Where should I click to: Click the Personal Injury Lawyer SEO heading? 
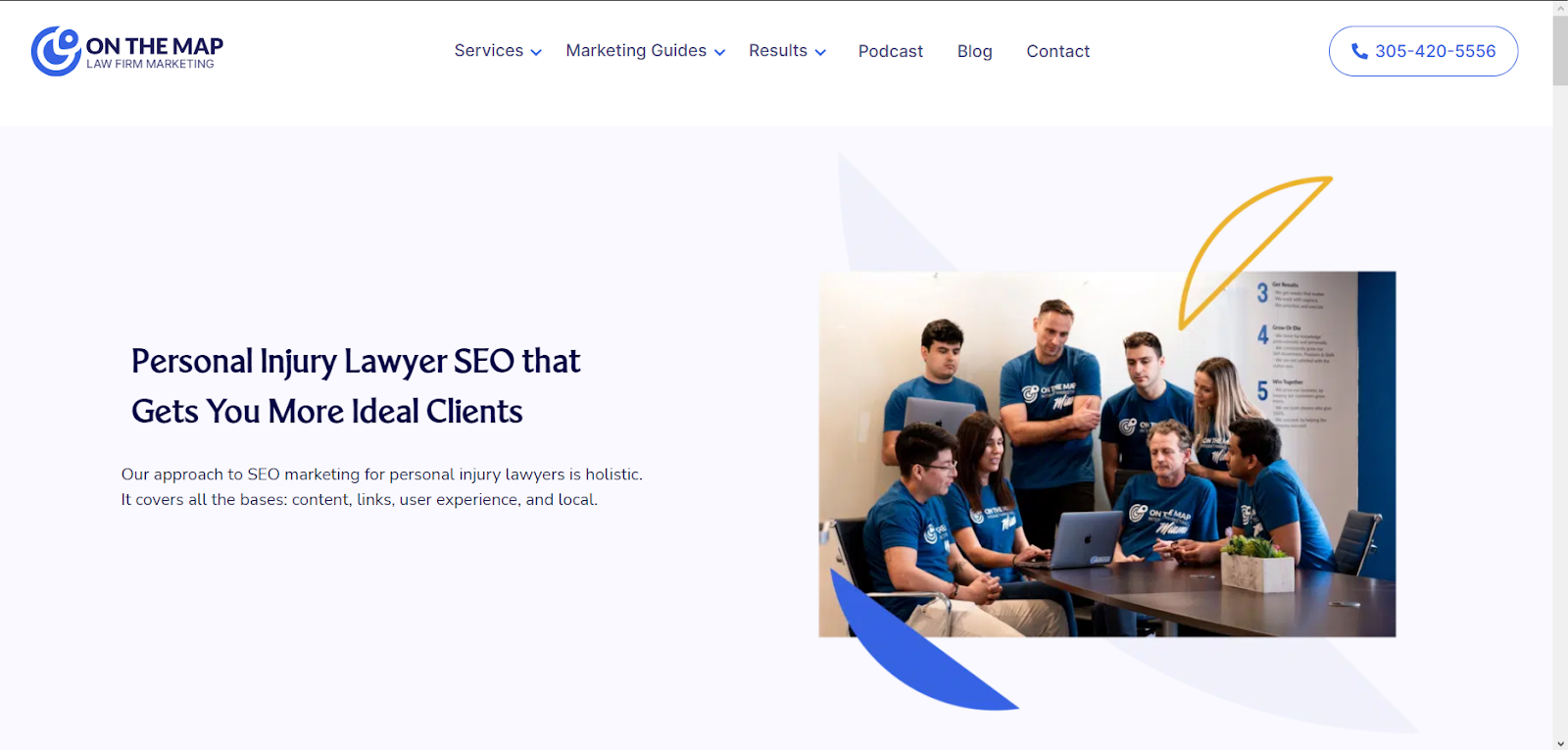coord(356,386)
